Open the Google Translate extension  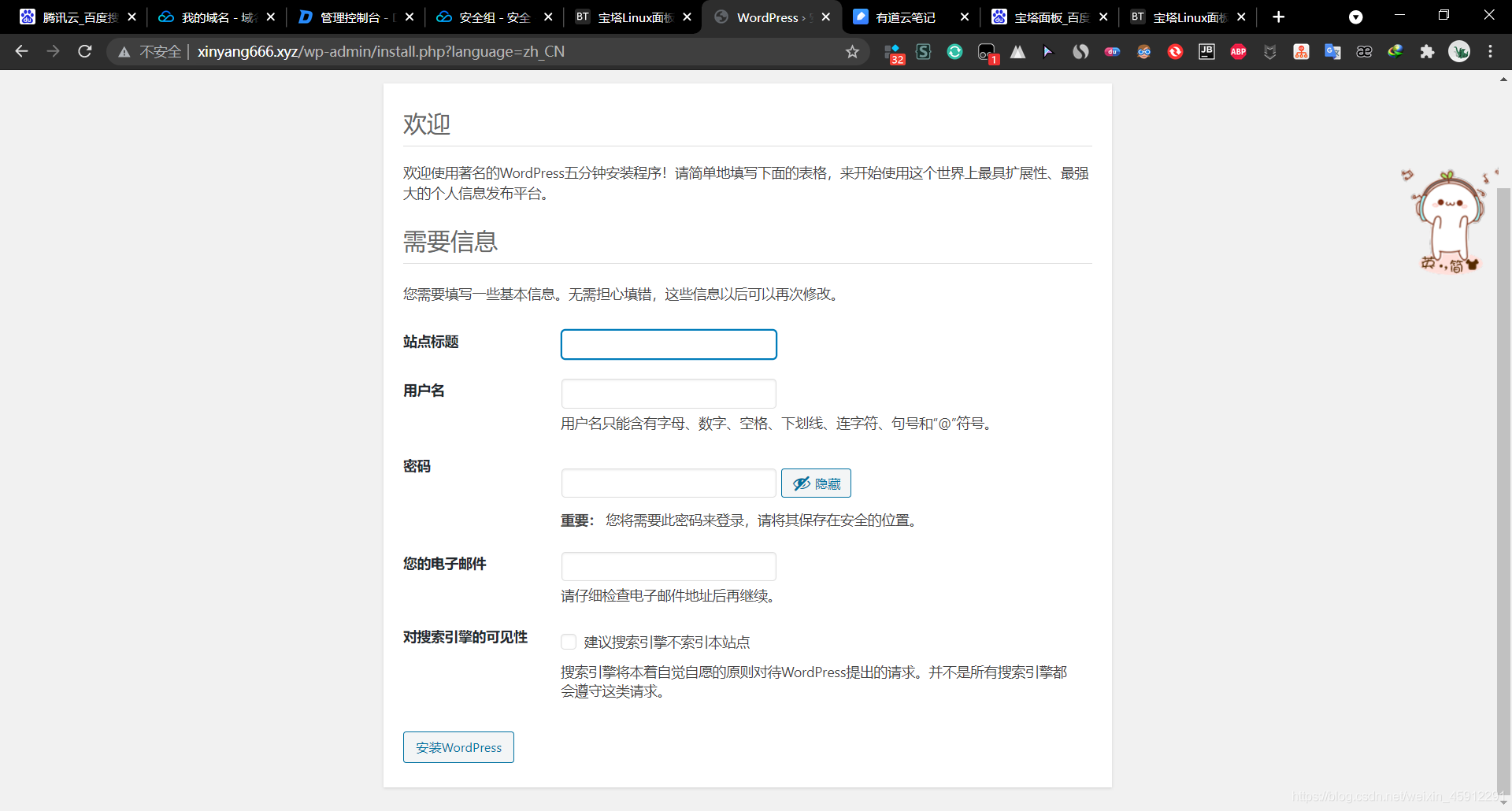pos(1333,52)
